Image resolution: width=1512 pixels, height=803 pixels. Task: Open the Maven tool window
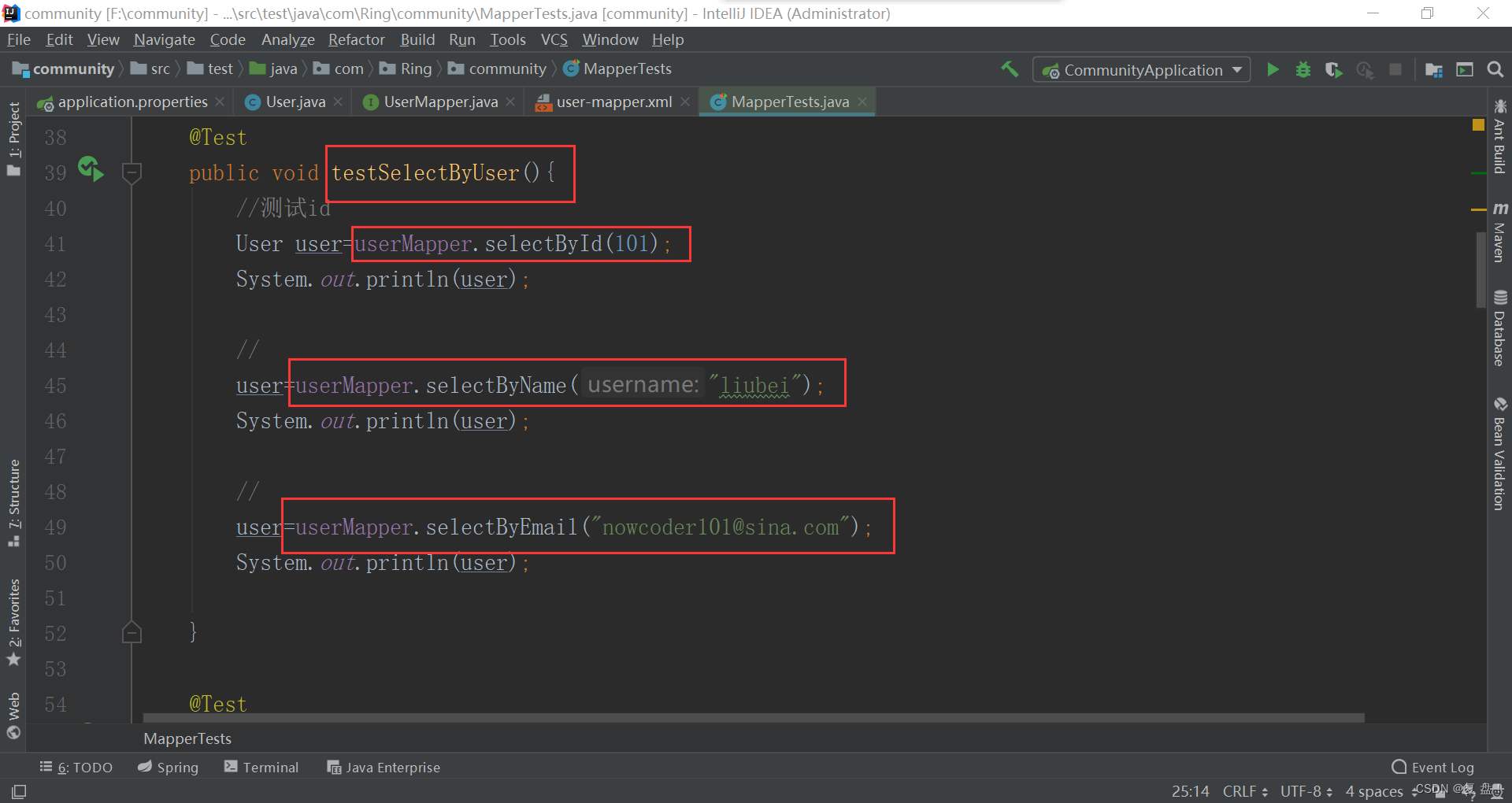tap(1500, 232)
